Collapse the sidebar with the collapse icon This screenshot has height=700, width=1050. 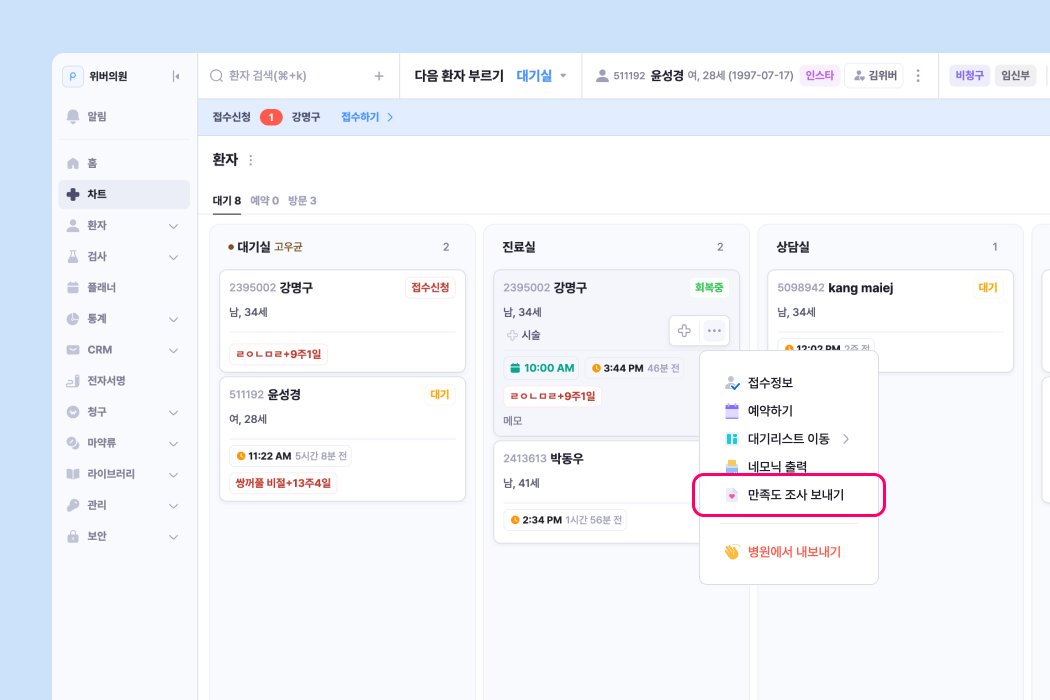tap(176, 76)
